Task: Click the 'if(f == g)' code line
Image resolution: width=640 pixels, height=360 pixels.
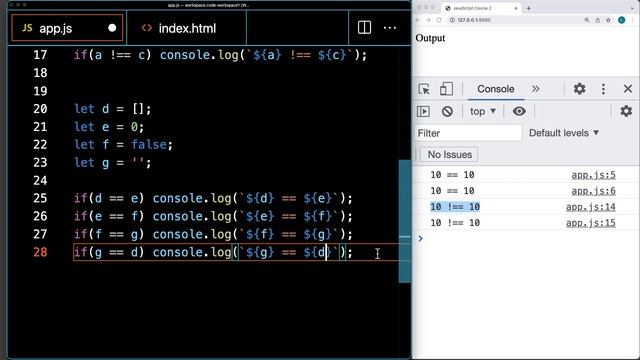Action: tap(213, 234)
